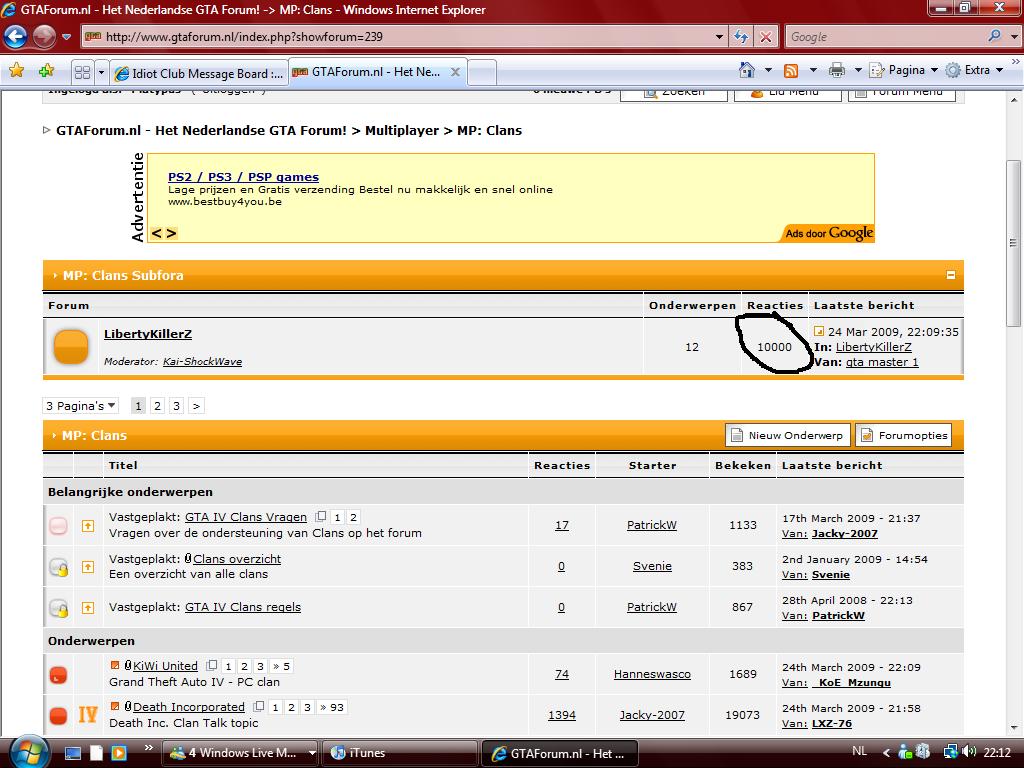
Task: Click the Nieuw Onderwerp button
Action: (788, 435)
